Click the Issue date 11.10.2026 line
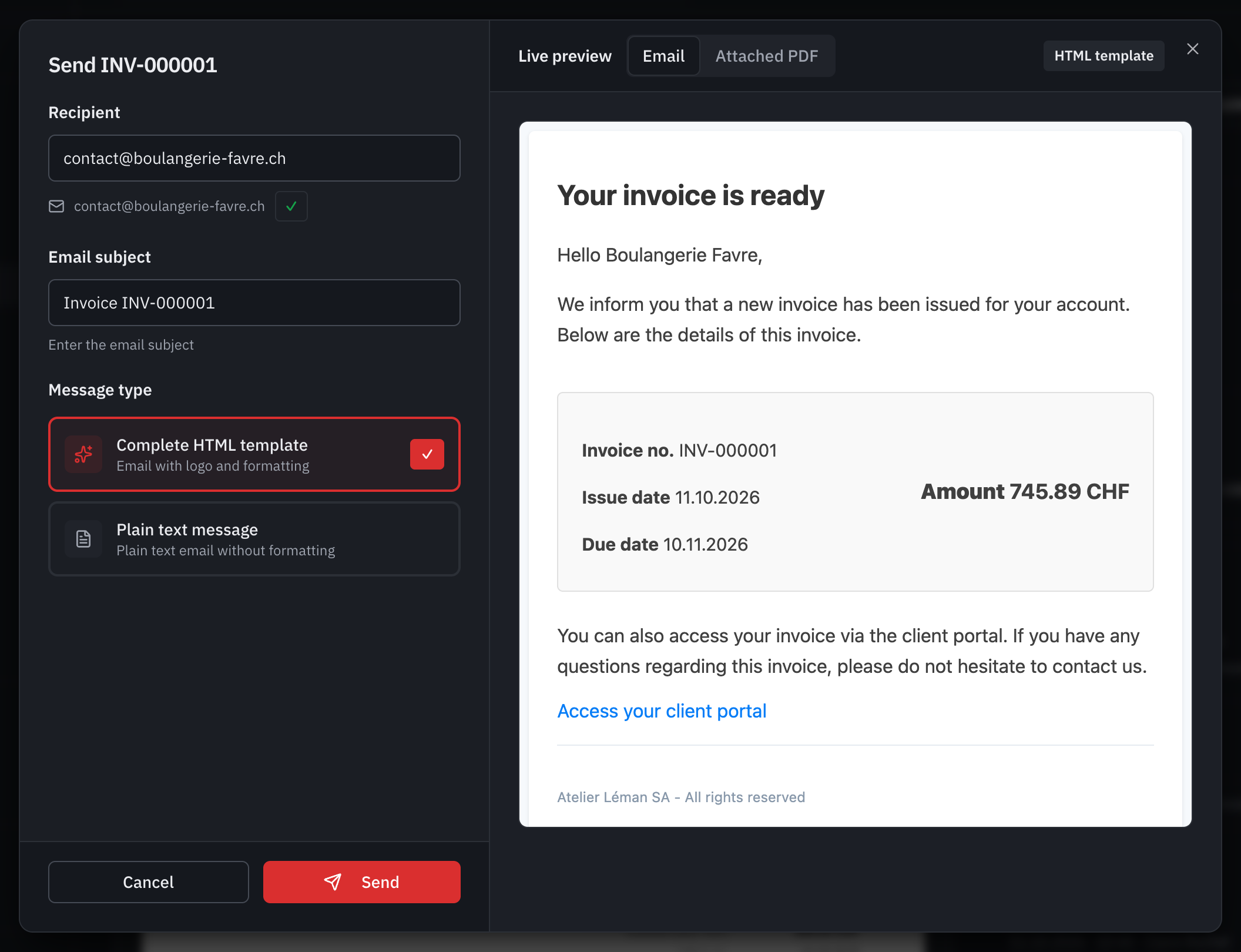The height and width of the screenshot is (952, 1241). [x=670, y=498]
